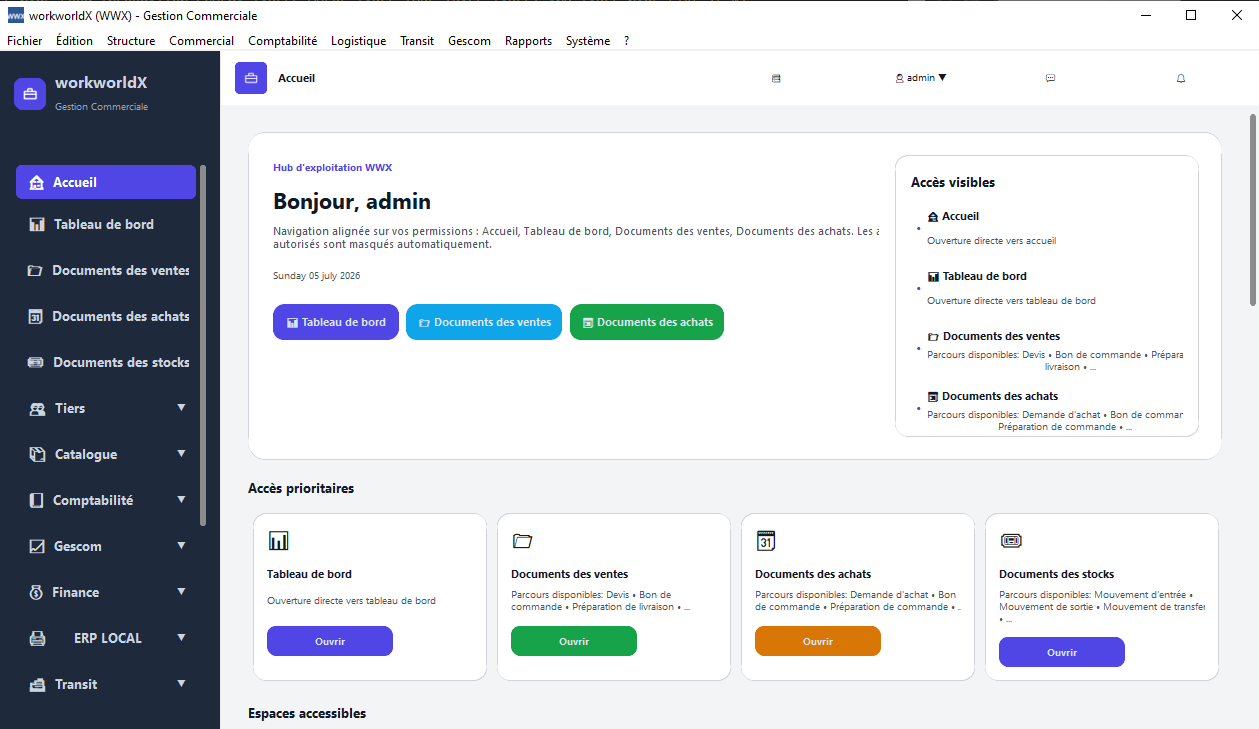Expand the Finance section arrow

click(181, 592)
